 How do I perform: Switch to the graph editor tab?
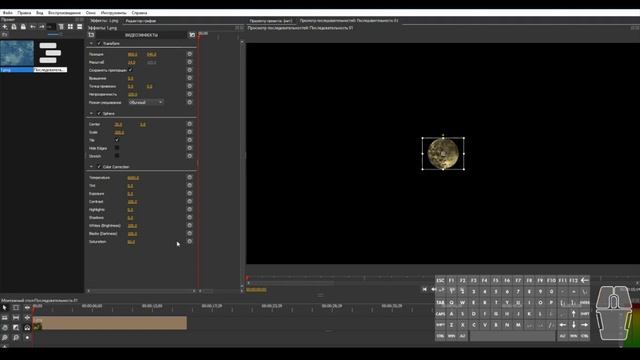pos(140,21)
